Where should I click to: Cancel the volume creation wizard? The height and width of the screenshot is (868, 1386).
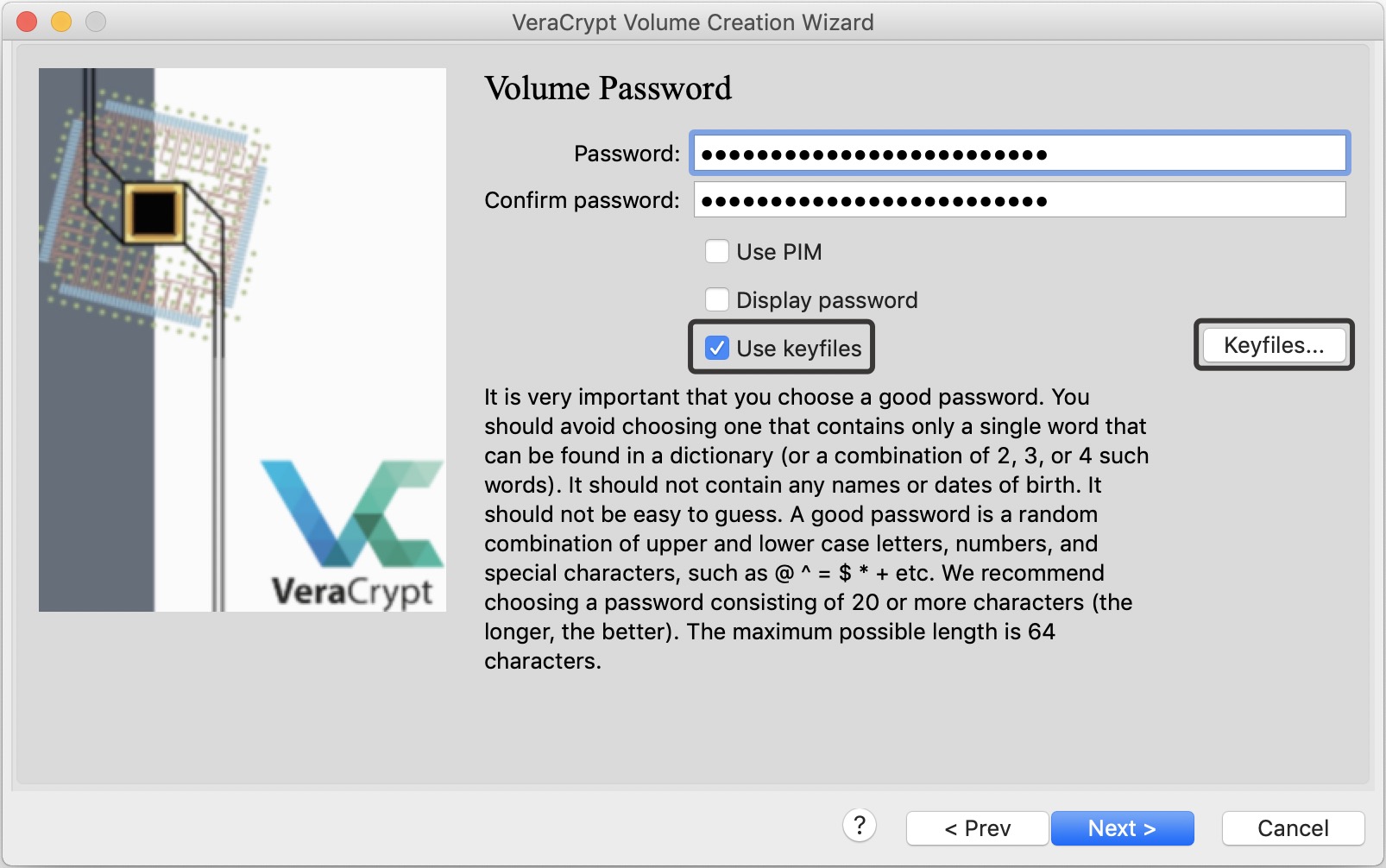point(1292,828)
